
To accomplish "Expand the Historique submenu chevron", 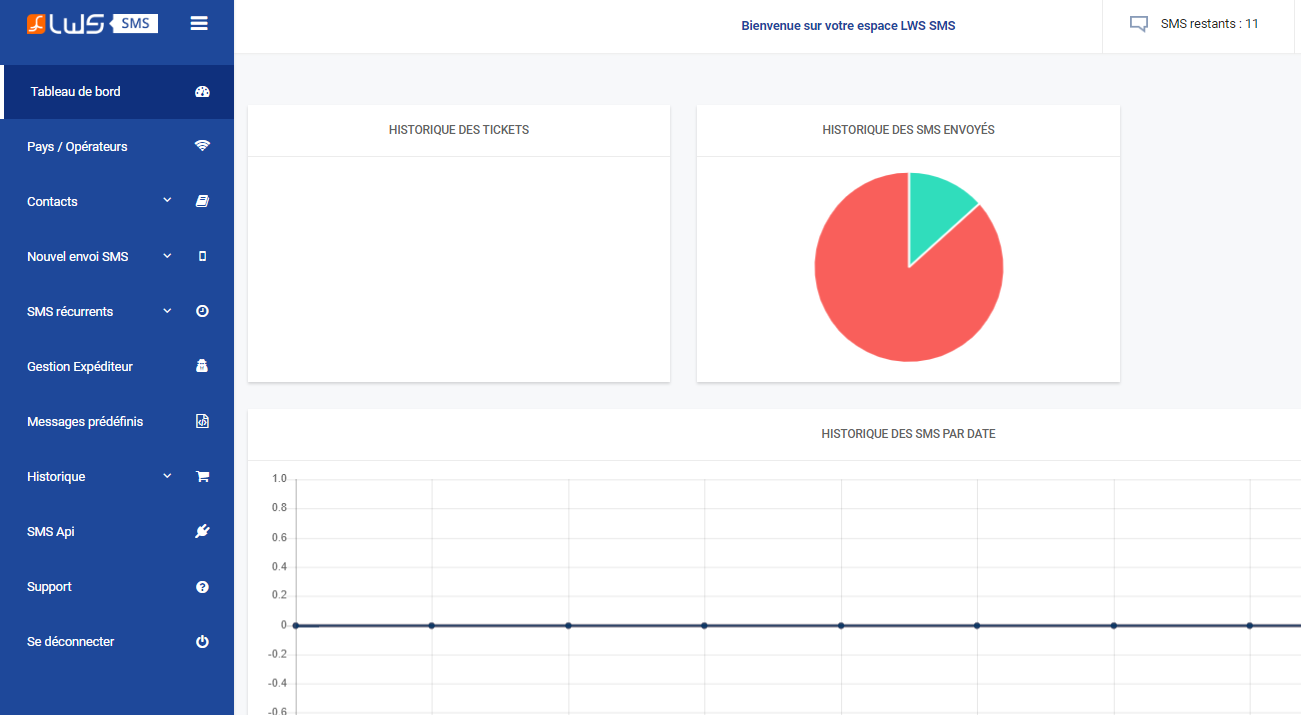I will 167,476.
